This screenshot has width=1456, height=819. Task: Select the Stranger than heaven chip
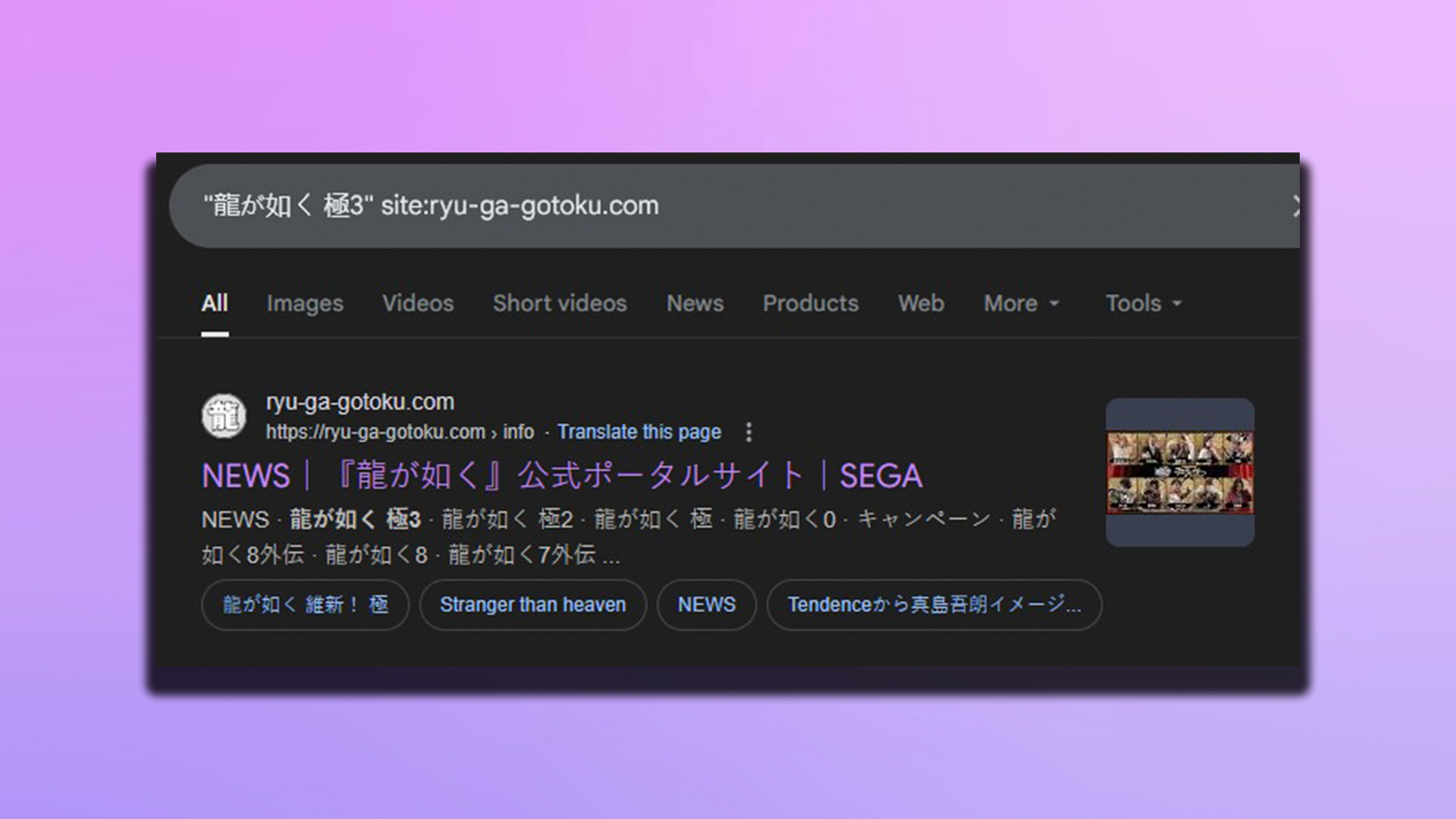tap(532, 604)
